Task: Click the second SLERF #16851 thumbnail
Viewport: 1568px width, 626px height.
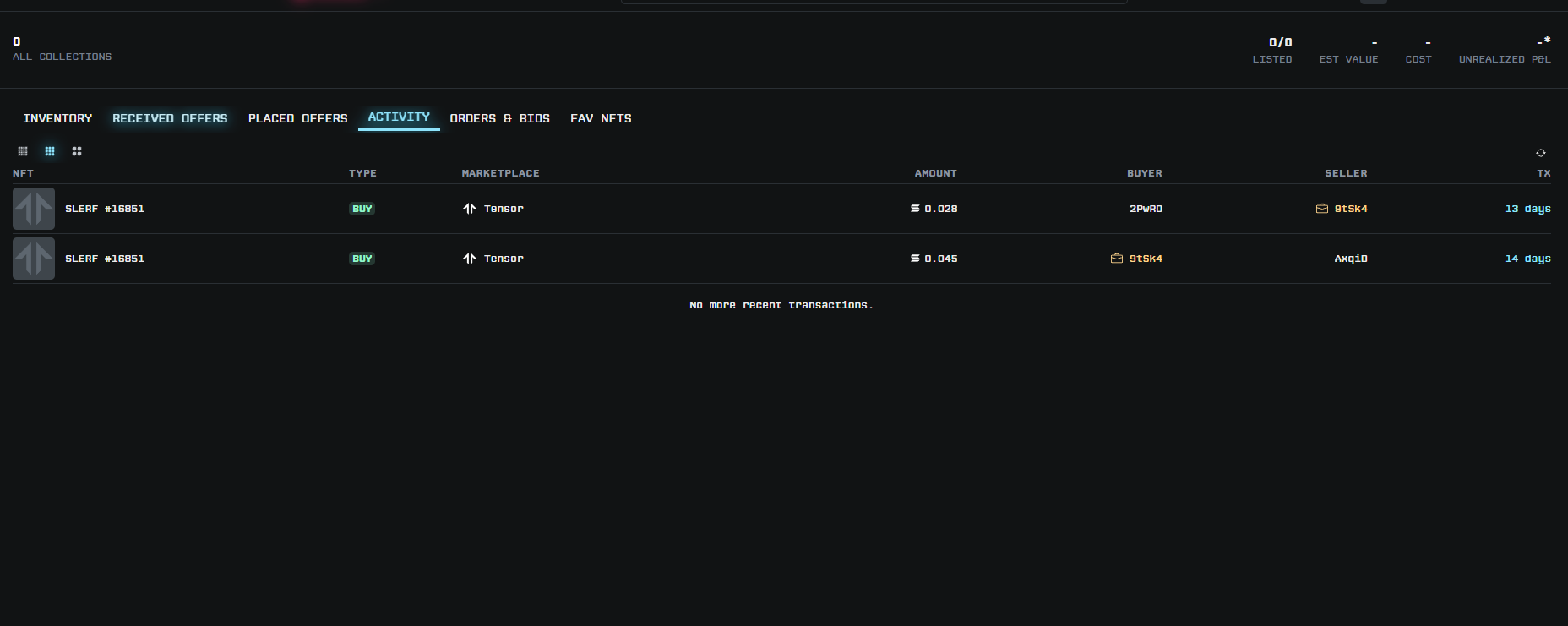Action: [x=34, y=259]
